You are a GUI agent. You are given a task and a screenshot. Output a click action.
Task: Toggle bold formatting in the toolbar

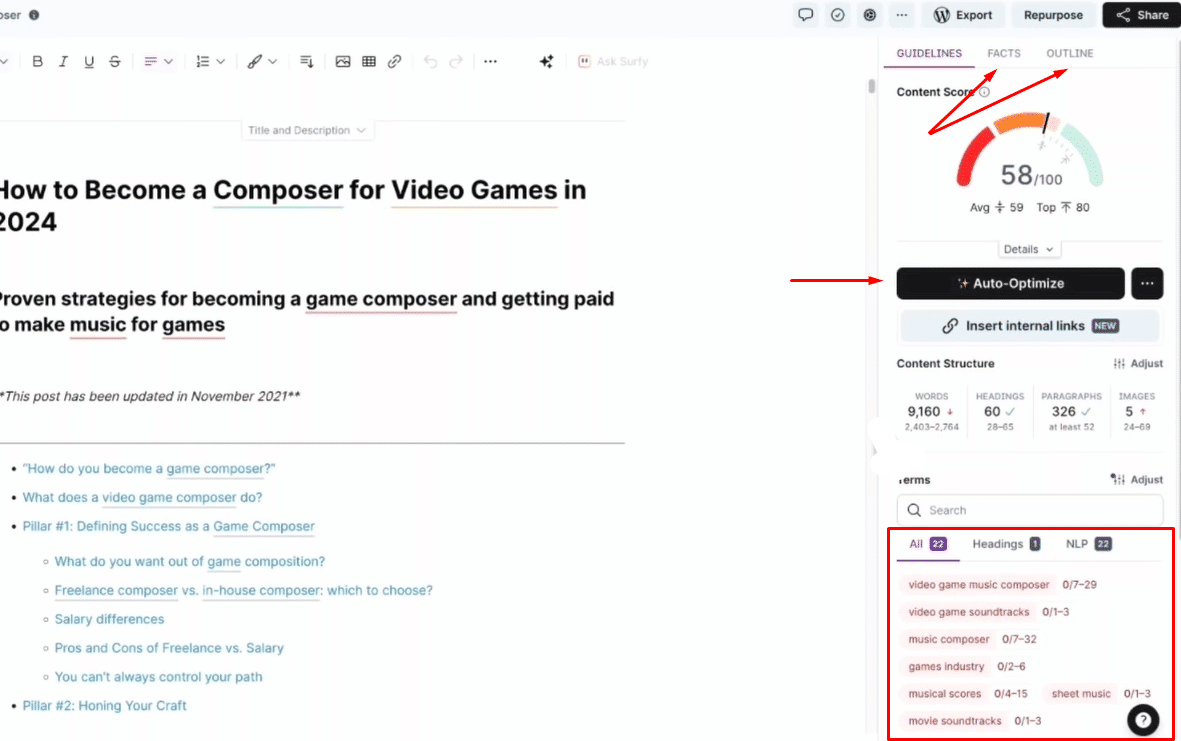[x=38, y=62]
